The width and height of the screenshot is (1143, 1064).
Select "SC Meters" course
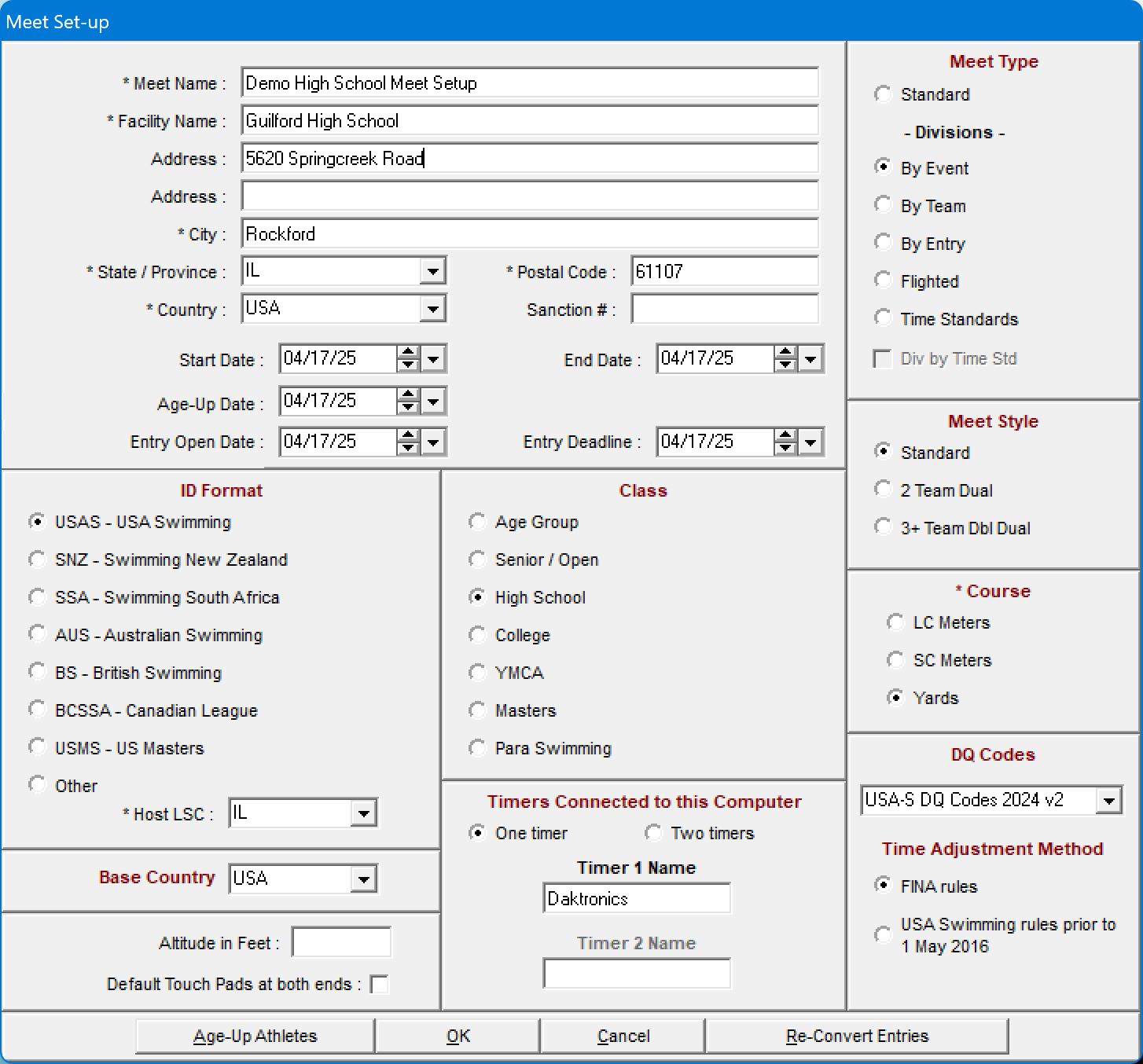(895, 659)
